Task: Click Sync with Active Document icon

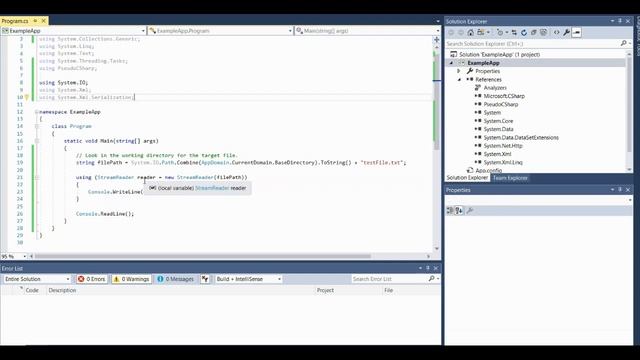Action: click(514, 33)
